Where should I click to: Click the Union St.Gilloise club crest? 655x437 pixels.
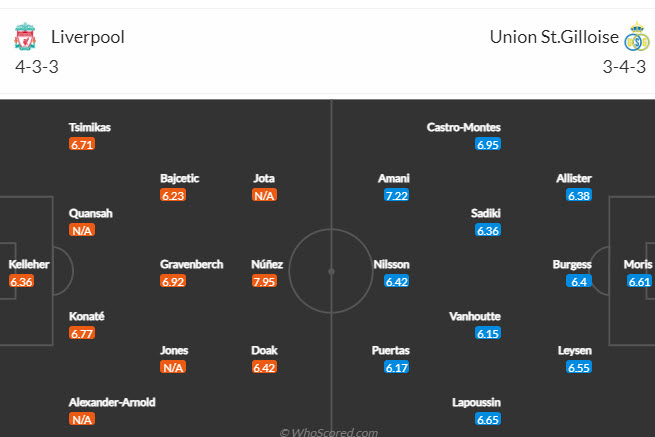(637, 38)
